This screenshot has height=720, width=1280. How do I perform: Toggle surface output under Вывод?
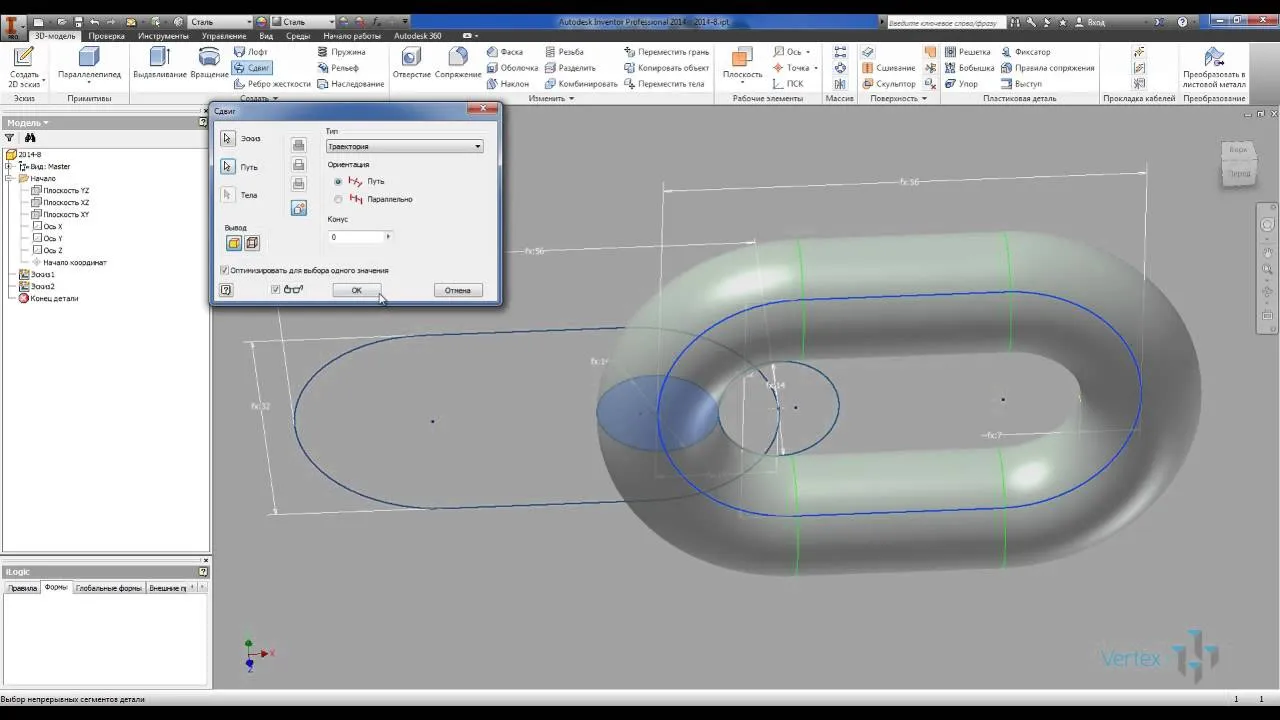pos(252,243)
